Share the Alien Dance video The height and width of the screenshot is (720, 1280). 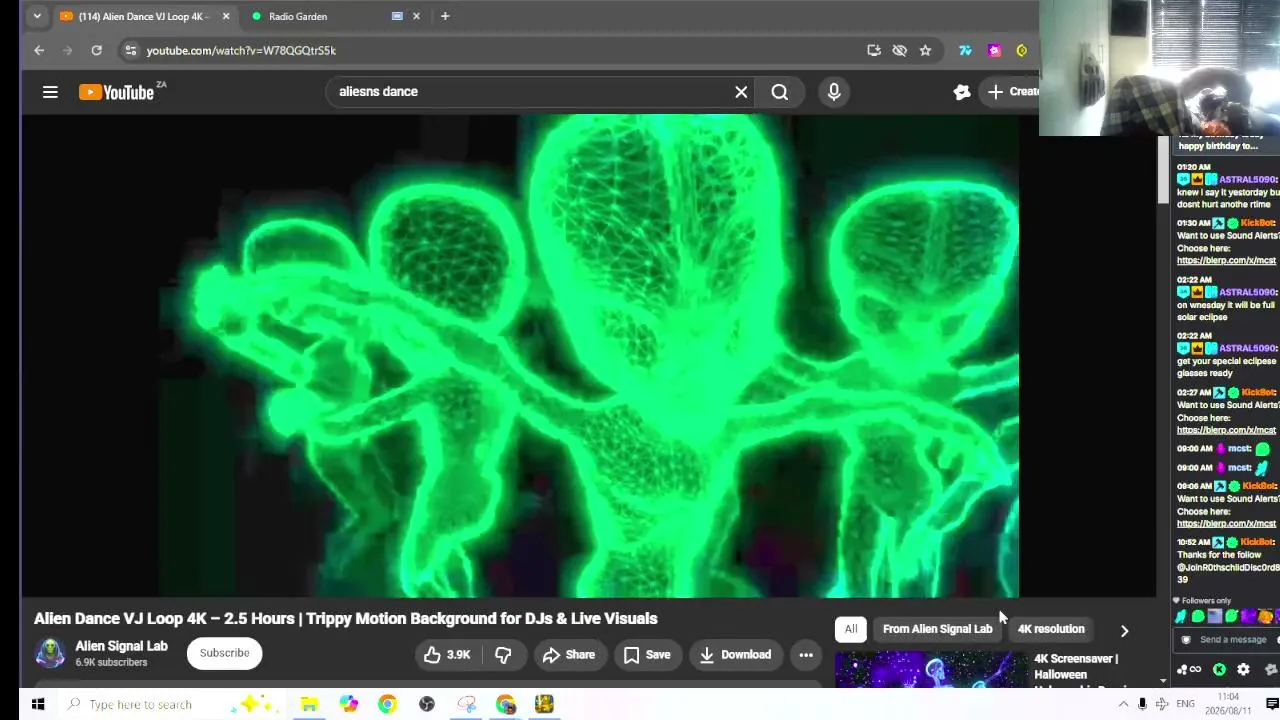tap(569, 655)
